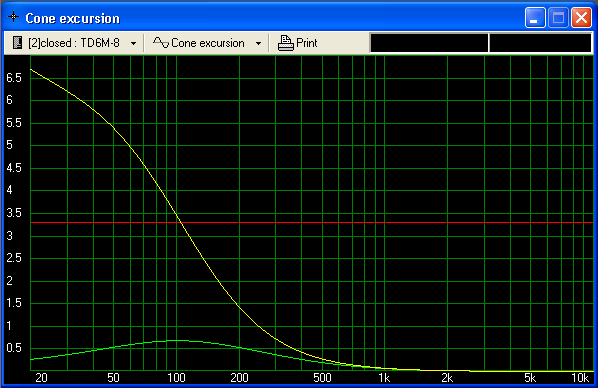This screenshot has width=598, height=388.
Task: Click the 500 frequency axis label
Action: tap(322, 378)
